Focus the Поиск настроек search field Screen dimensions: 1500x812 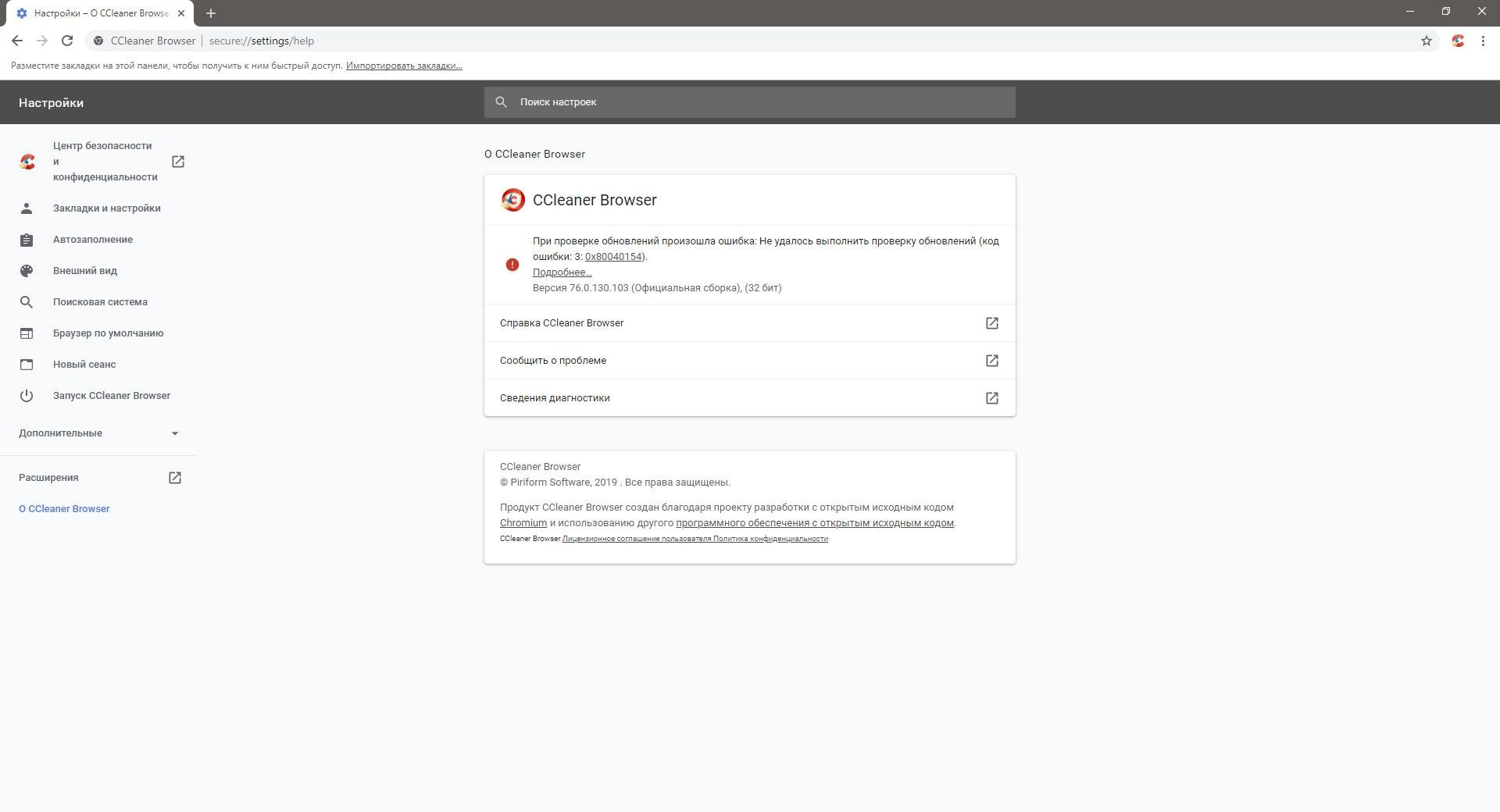(750, 102)
